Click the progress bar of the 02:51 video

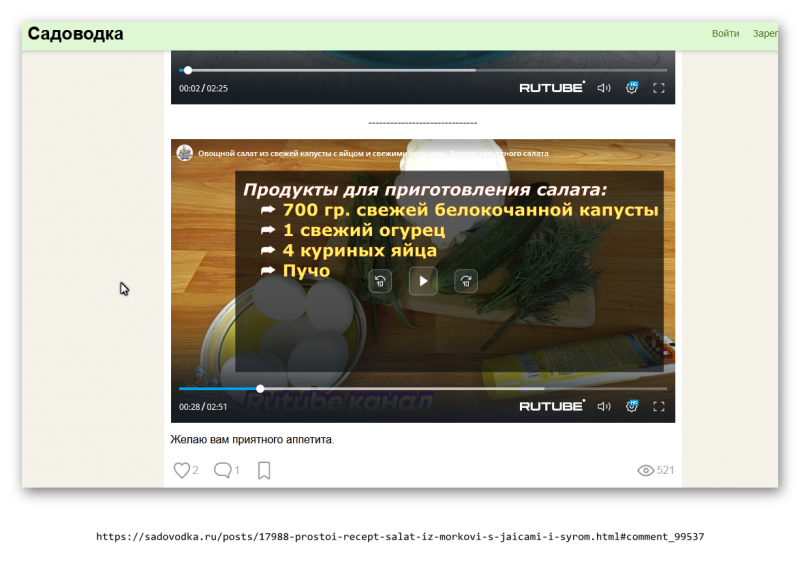click(422, 389)
